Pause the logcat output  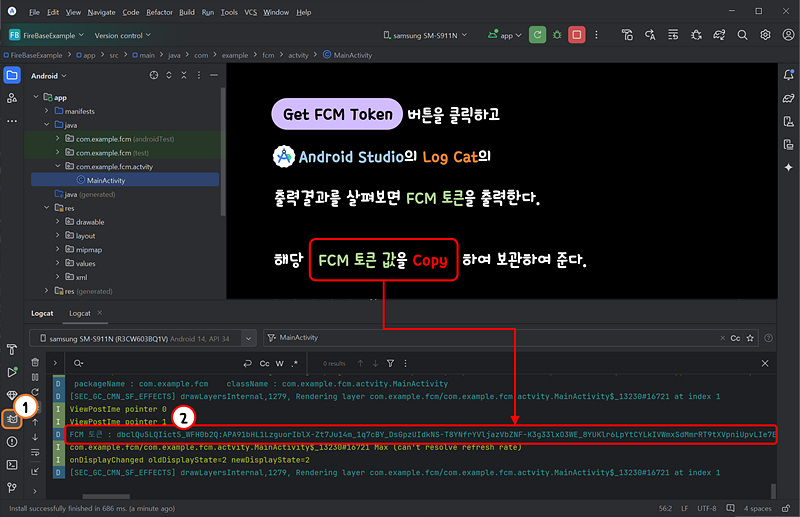(35, 377)
